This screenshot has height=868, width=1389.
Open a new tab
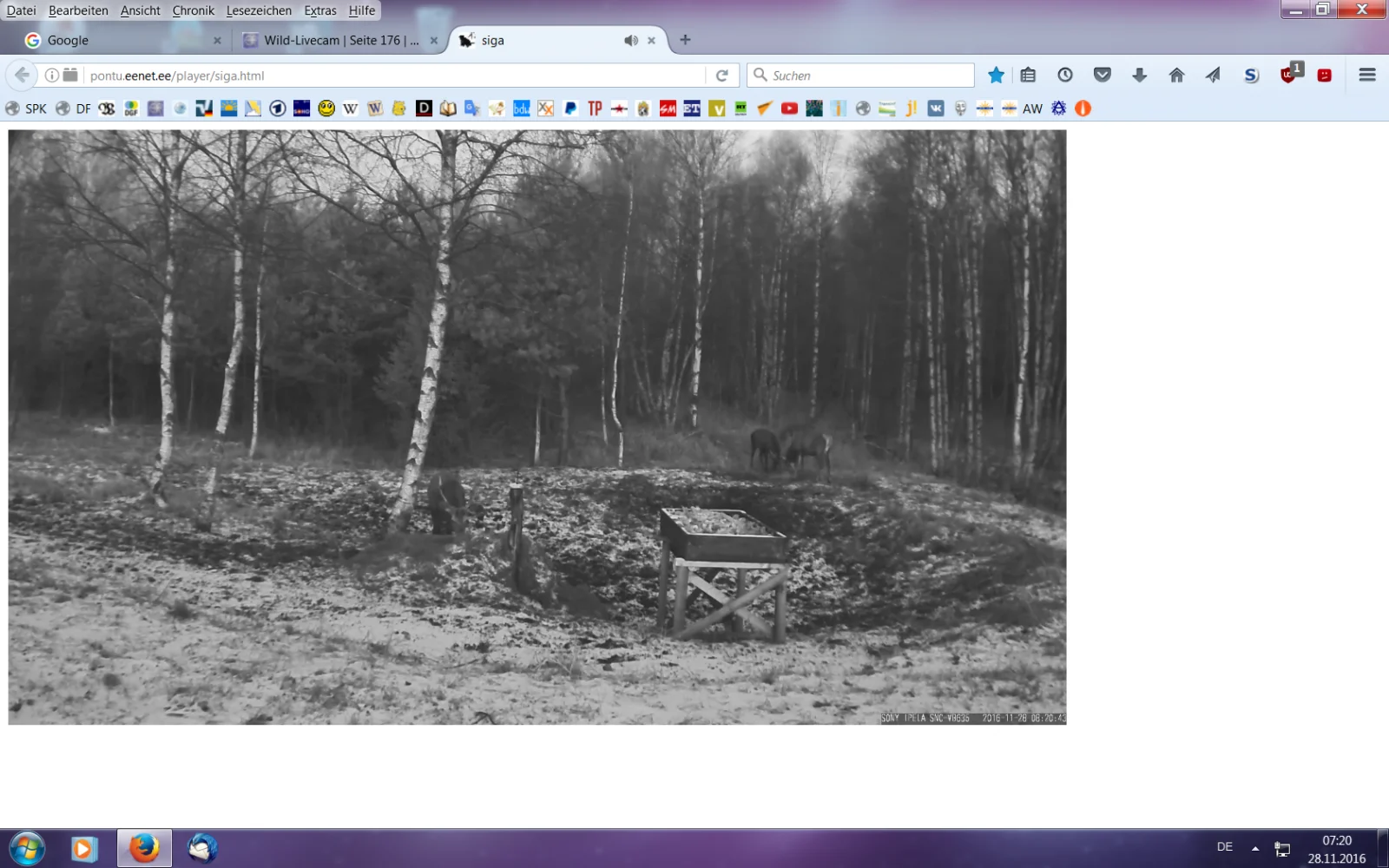[685, 40]
